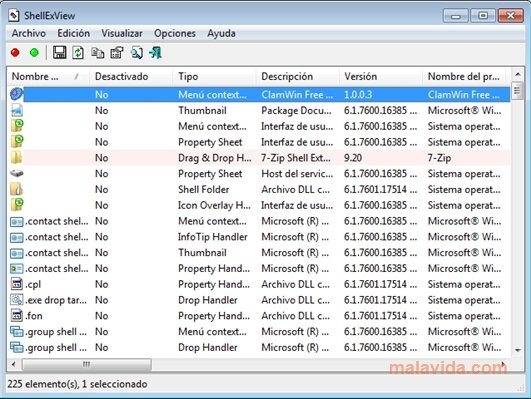Click the drive icon of the Host del servic... row

pyautogui.click(x=17, y=173)
